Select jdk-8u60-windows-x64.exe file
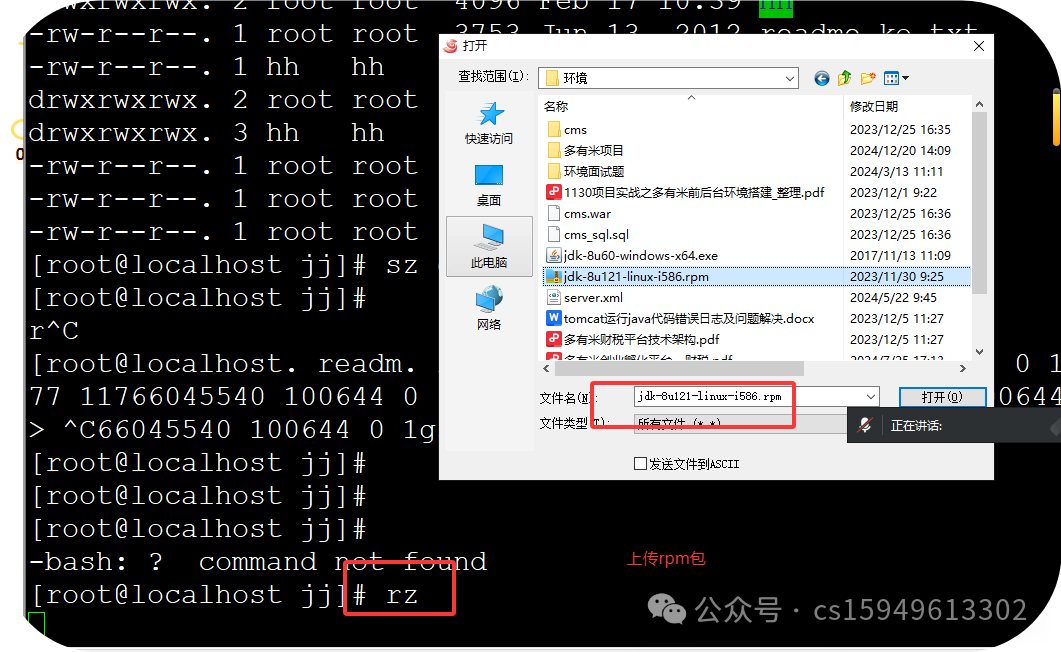This screenshot has height=652, width=1061. (x=632, y=256)
